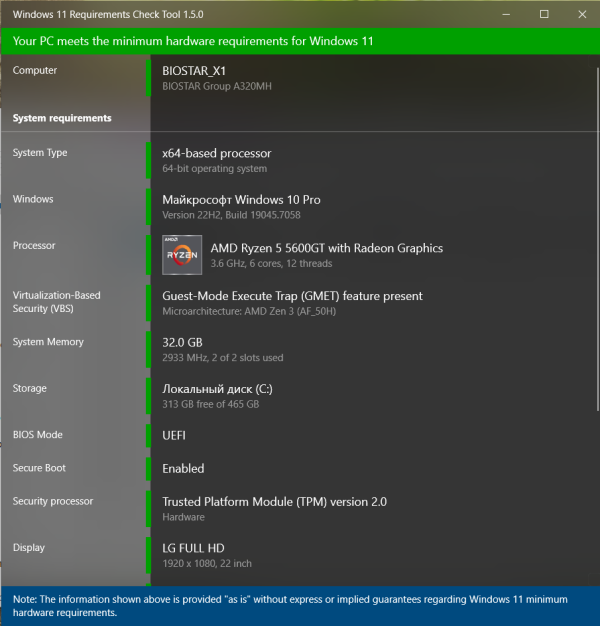Maximize the Requirements Check Tool window
600x626 pixels.
click(x=544, y=14)
